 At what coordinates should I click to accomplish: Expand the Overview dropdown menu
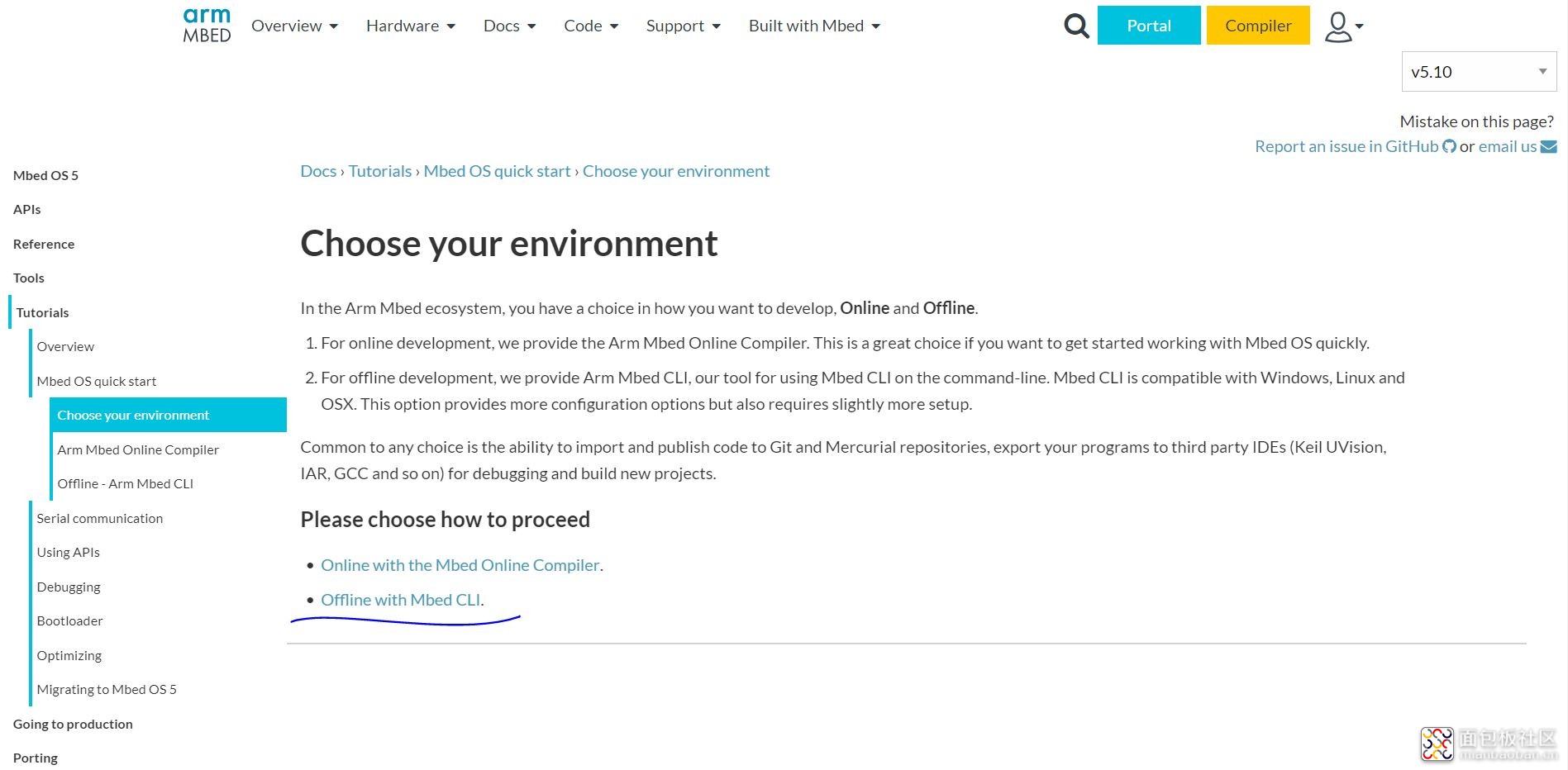(x=295, y=26)
